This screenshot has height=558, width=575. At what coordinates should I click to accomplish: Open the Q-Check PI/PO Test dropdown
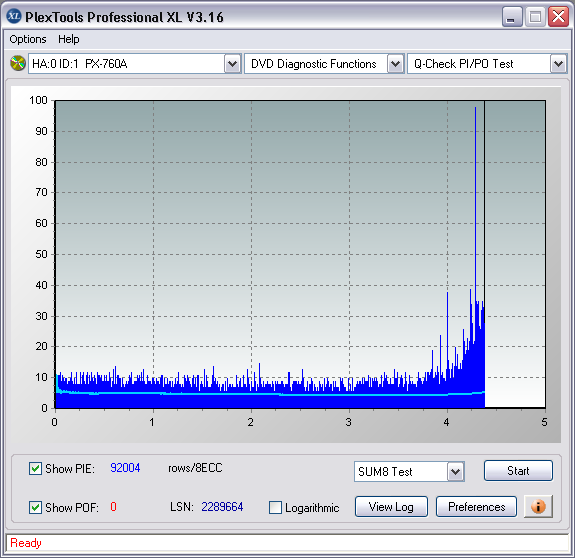pyautogui.click(x=558, y=64)
